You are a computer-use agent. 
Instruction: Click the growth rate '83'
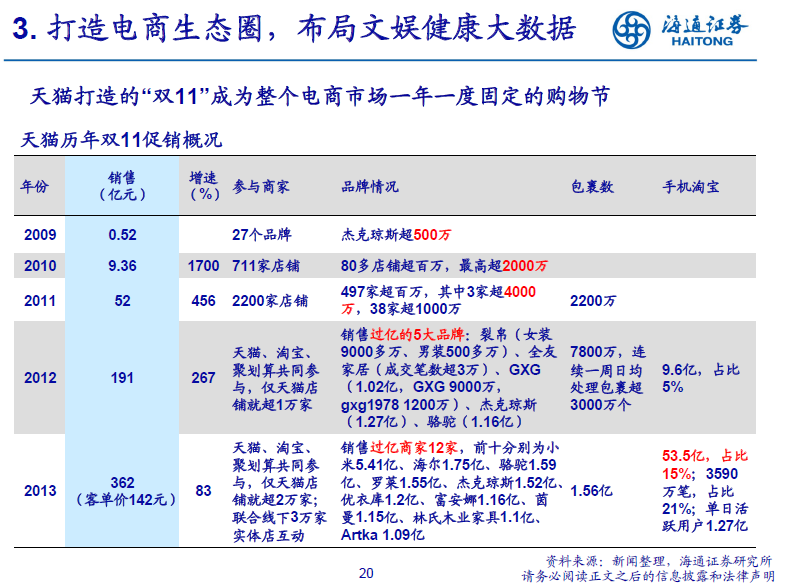tap(203, 491)
